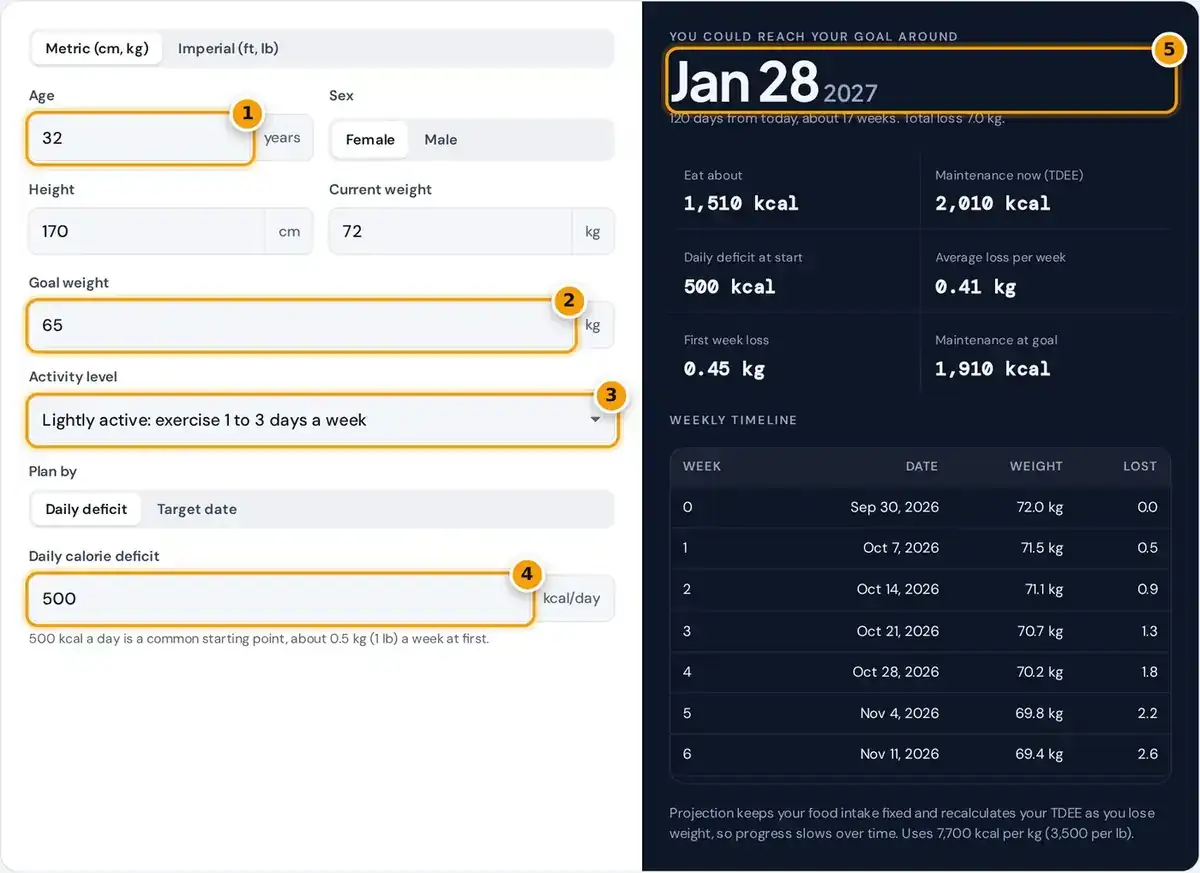
Task: Switch to Imperial (ft, lb) units
Action: [x=228, y=48]
